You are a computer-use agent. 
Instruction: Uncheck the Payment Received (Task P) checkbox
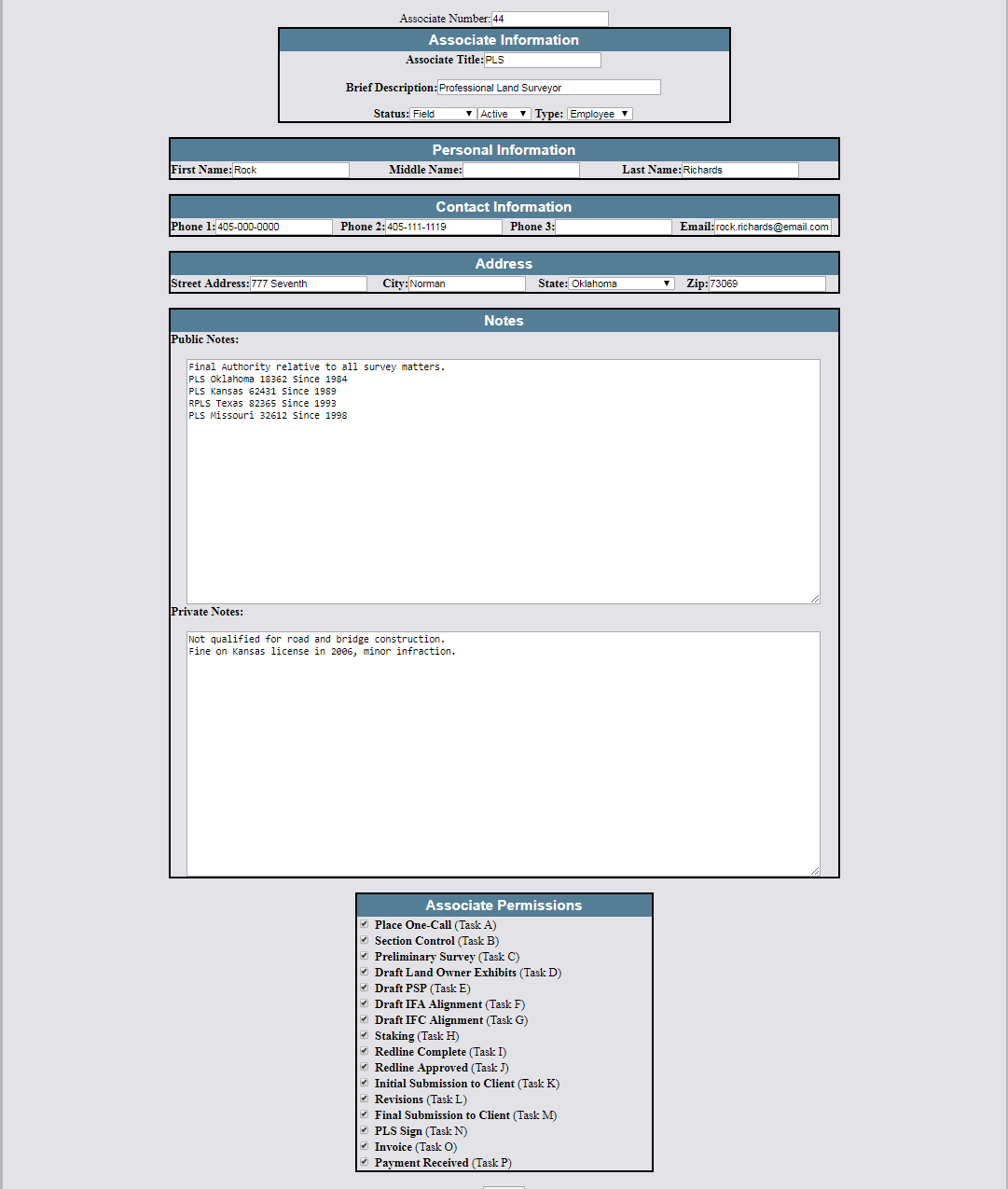coord(365,1163)
